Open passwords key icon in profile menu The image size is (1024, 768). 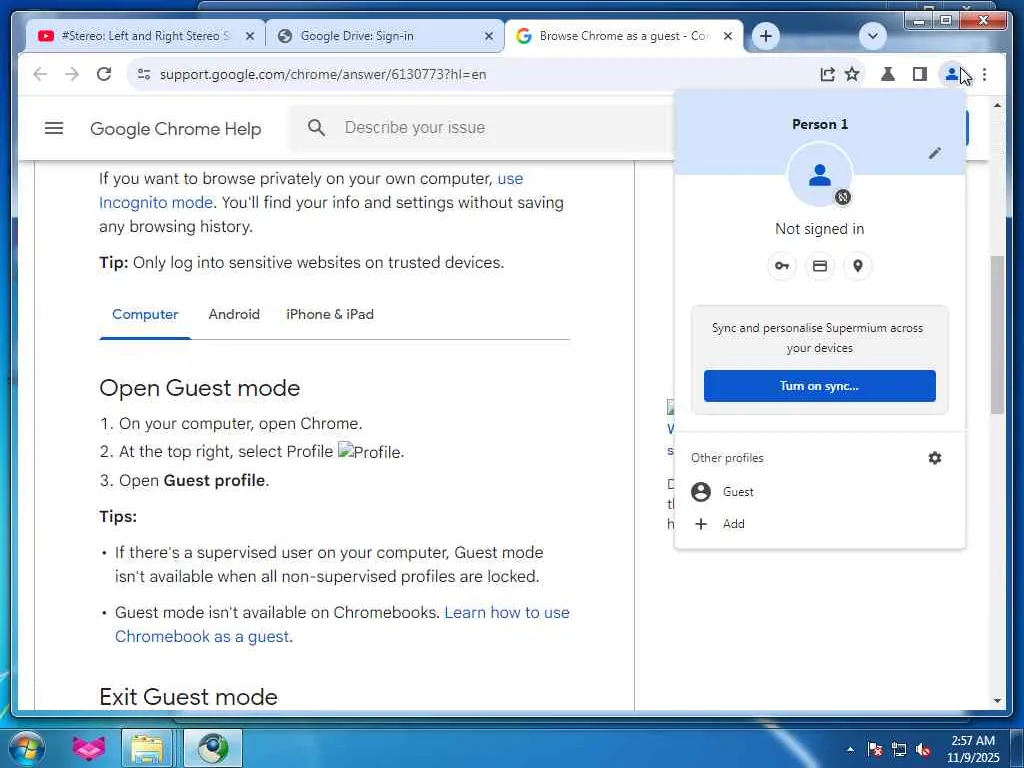[782, 266]
